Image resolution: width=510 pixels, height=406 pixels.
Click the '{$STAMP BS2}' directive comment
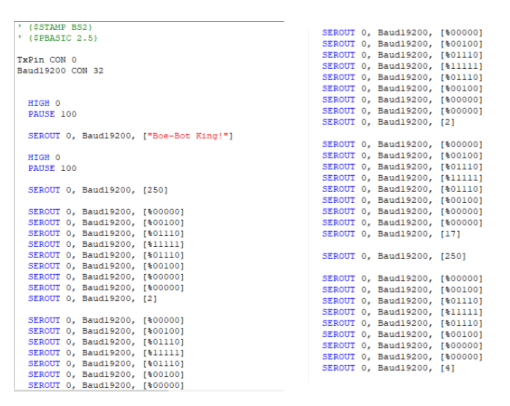coord(55,27)
